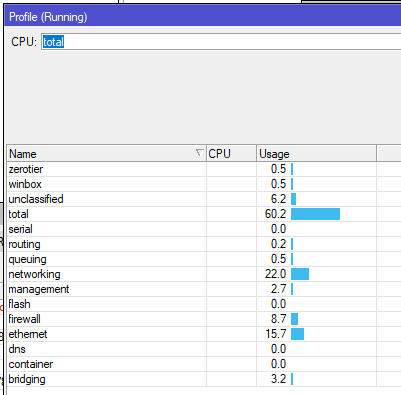Viewport: 401px width, 395px height.
Task: Select the total row in the list
Action: coord(204,214)
